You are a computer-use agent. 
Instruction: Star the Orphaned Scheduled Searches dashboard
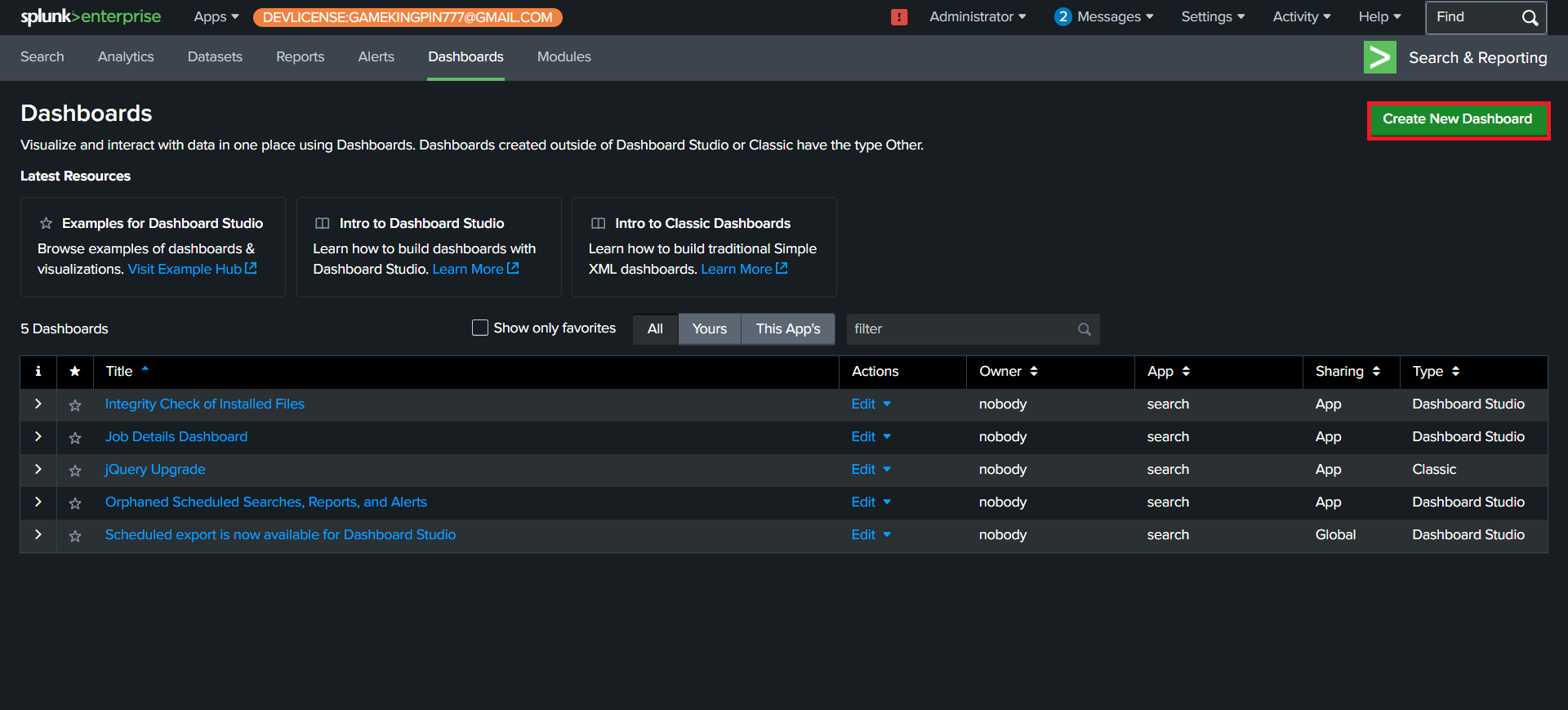[75, 503]
